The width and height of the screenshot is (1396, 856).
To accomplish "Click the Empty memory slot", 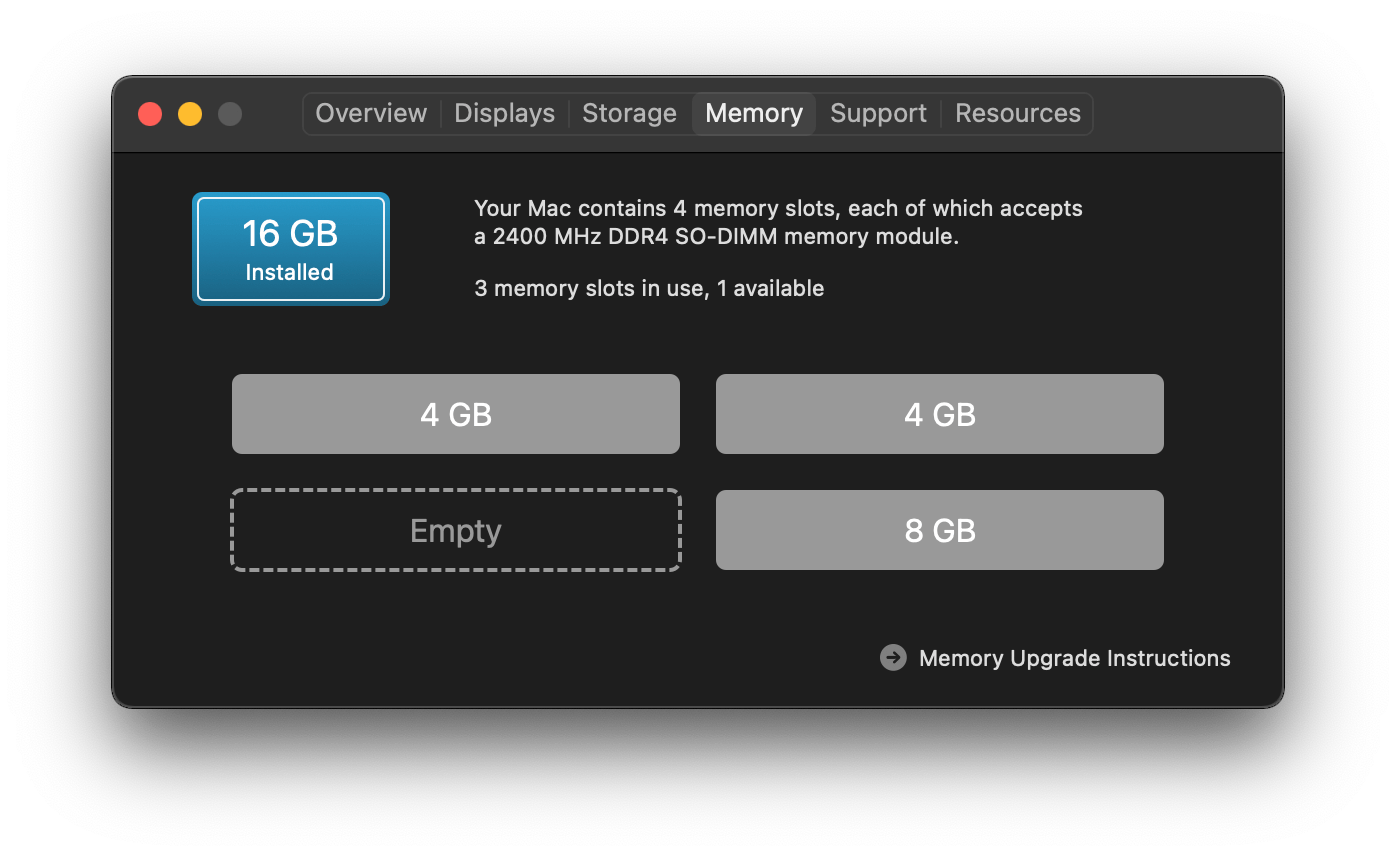I will pyautogui.click(x=456, y=530).
